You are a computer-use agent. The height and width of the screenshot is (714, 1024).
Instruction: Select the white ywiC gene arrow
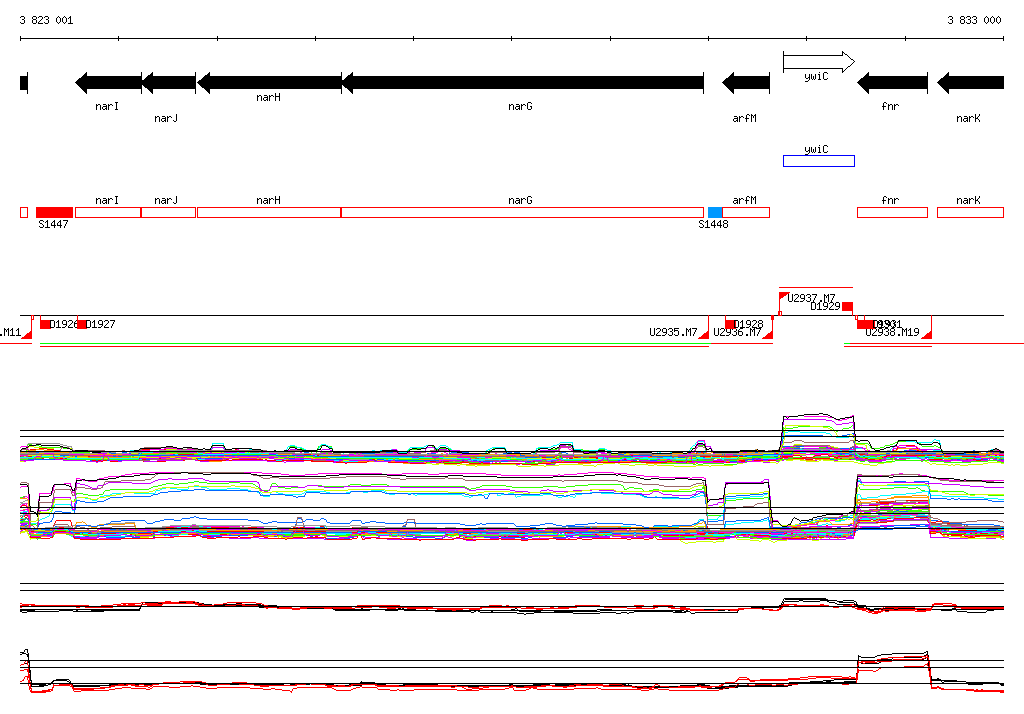(819, 62)
